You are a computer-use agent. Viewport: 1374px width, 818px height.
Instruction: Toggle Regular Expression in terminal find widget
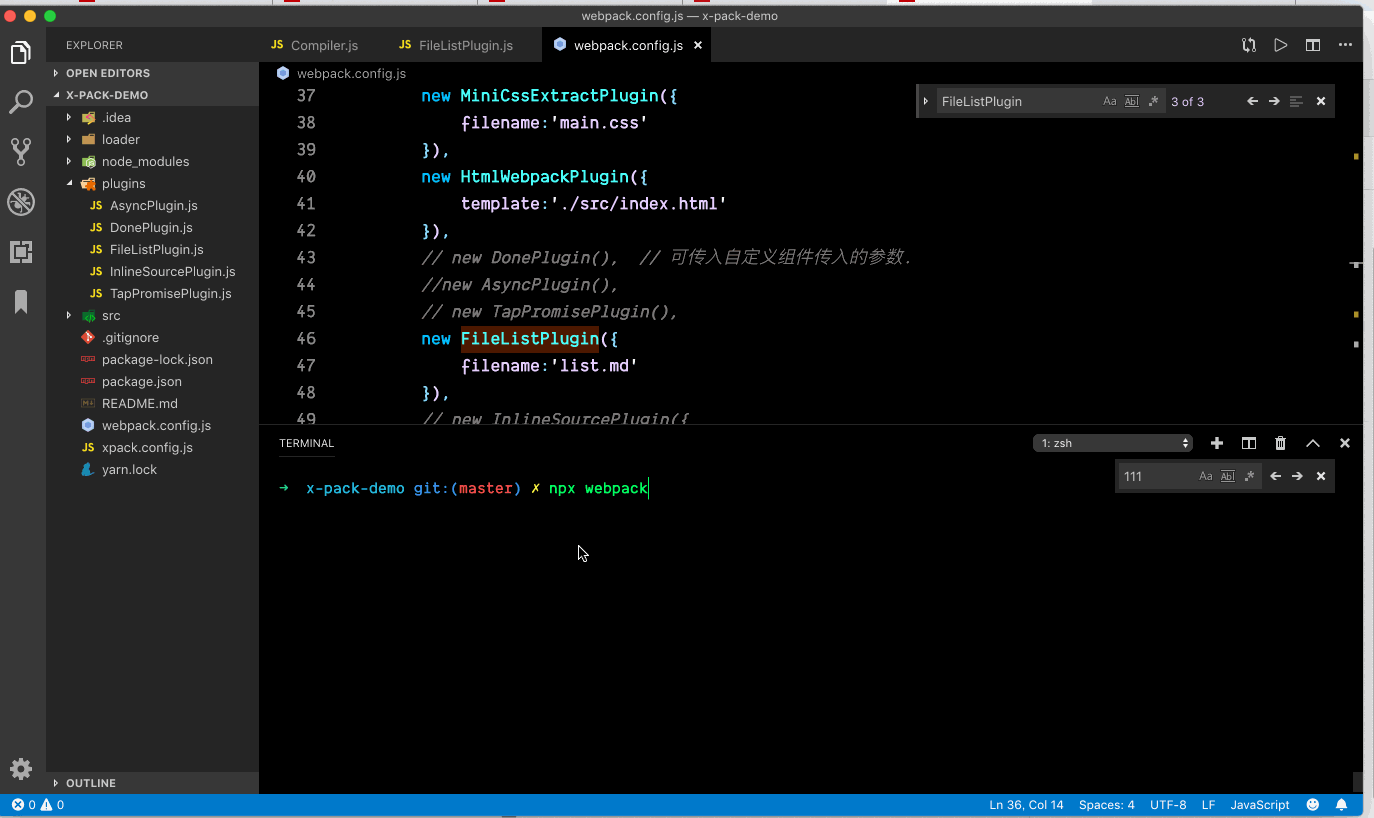(1248, 476)
